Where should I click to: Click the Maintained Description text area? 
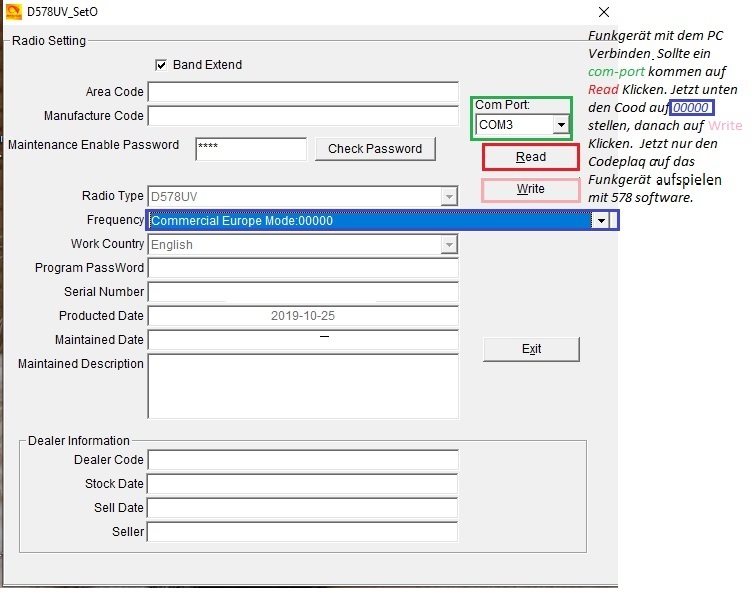(302, 385)
